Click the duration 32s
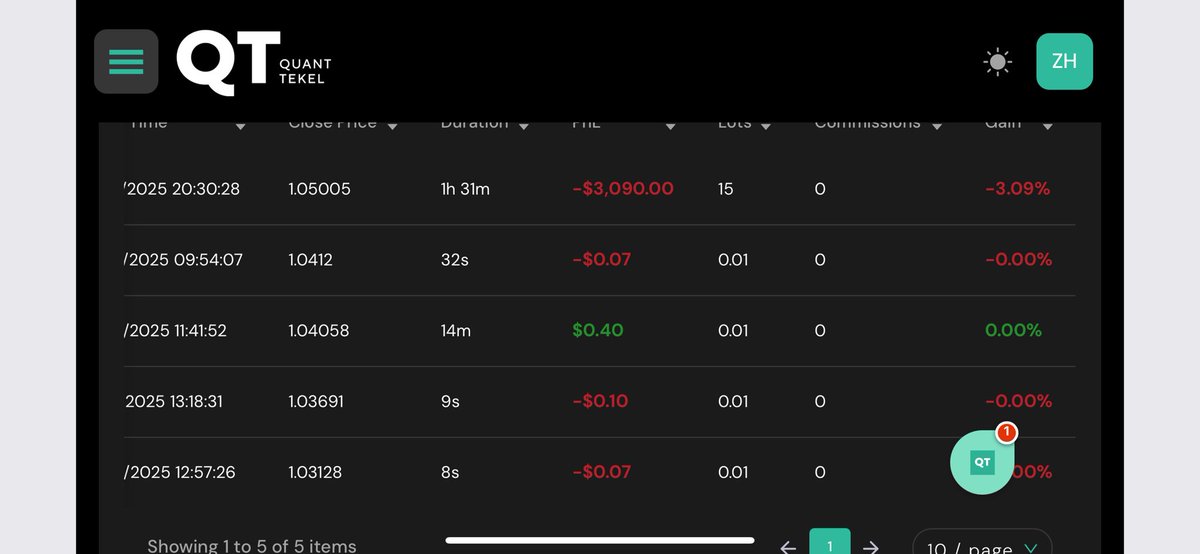The height and width of the screenshot is (554, 1200). 454,259
